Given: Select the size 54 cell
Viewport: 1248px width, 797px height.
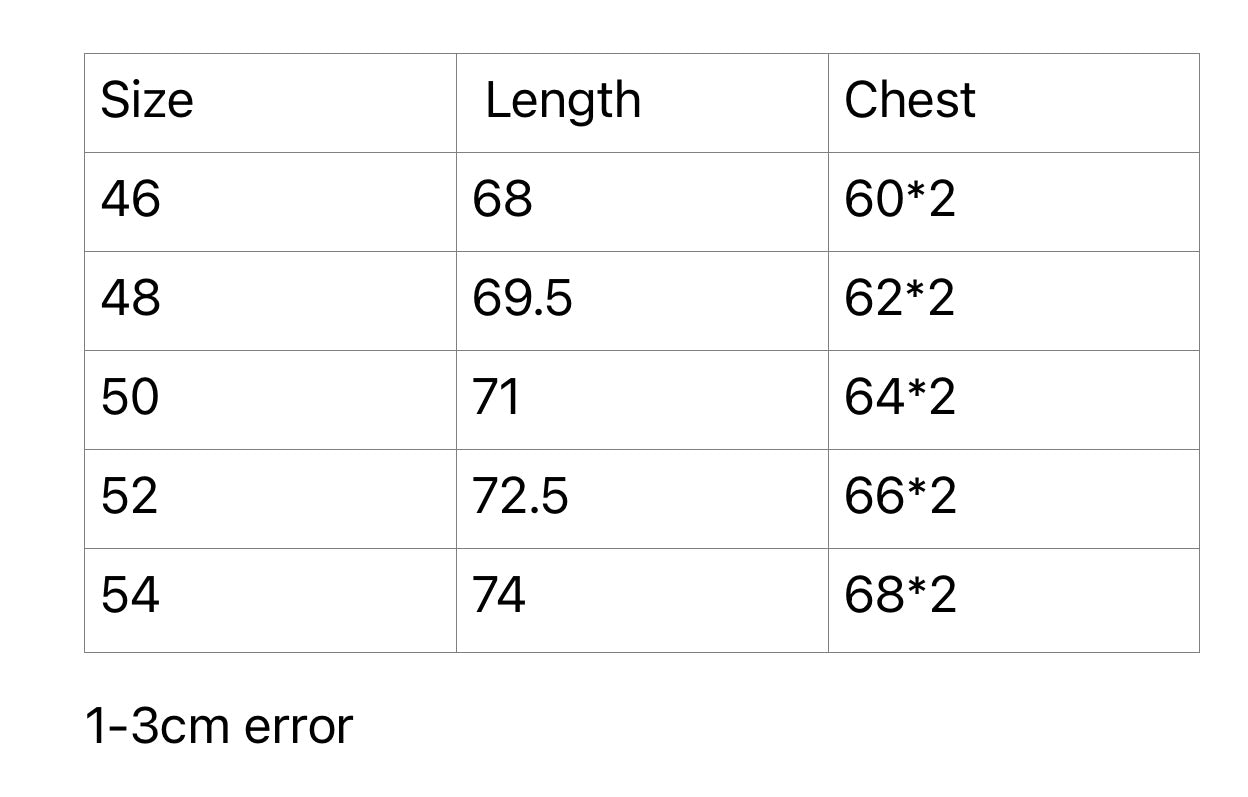Looking at the screenshot, I should click(x=130, y=595).
